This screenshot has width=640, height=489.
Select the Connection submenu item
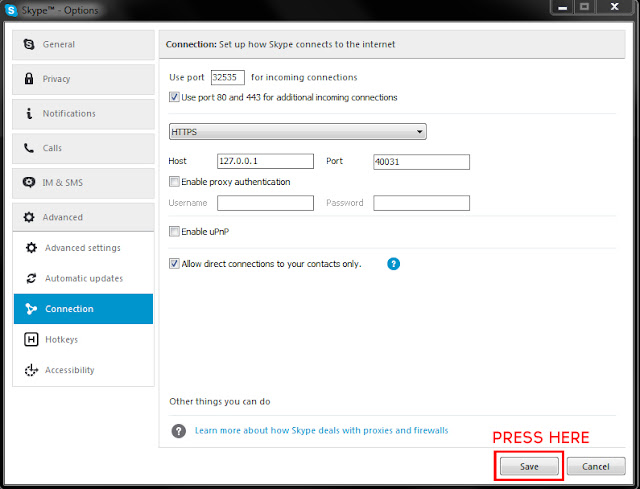[83, 309]
